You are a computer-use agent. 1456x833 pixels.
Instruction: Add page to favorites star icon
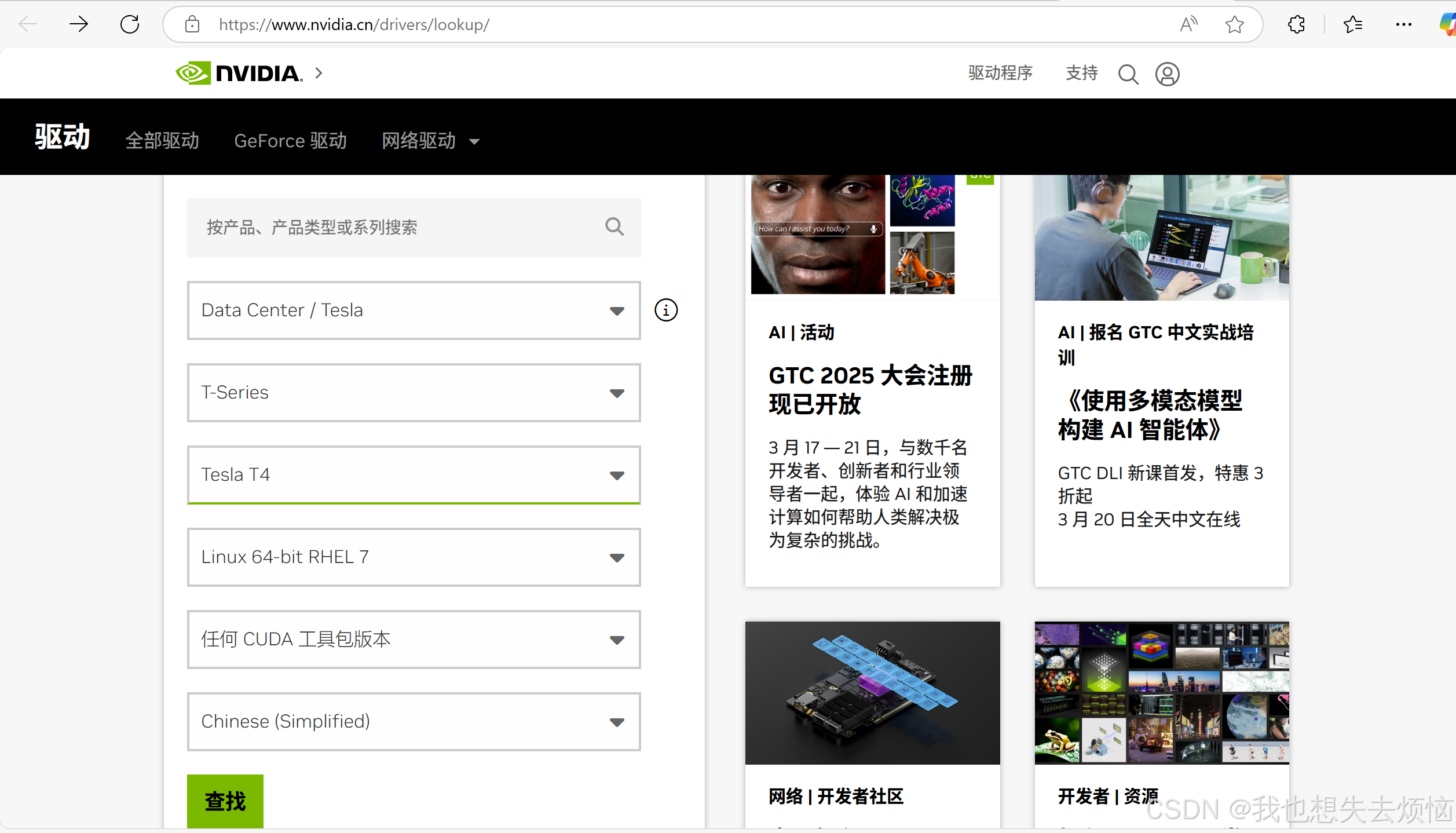1234,24
